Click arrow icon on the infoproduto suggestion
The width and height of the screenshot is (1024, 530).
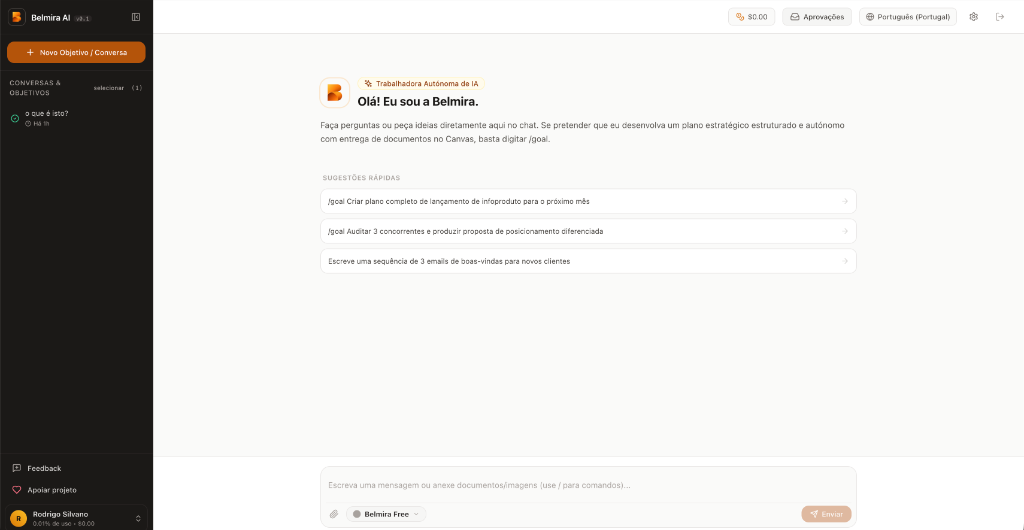pos(844,201)
